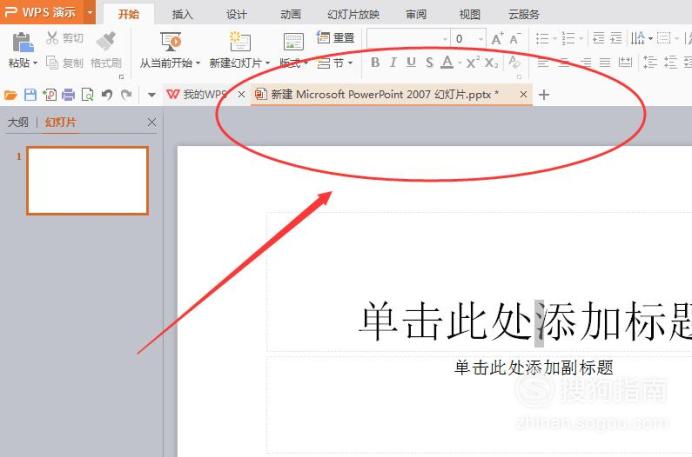Increase font size with A+ icon
The height and width of the screenshot is (457, 692).
(x=497, y=39)
